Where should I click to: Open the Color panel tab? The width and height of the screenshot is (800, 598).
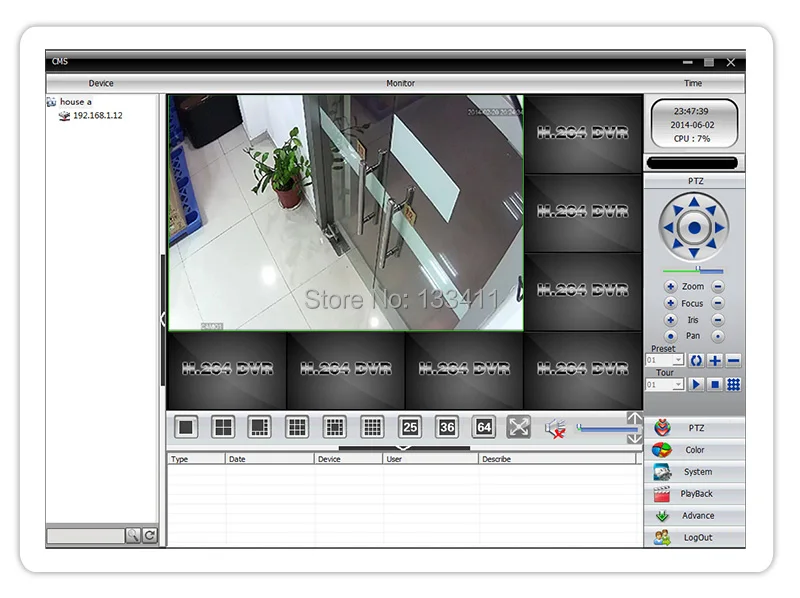694,450
